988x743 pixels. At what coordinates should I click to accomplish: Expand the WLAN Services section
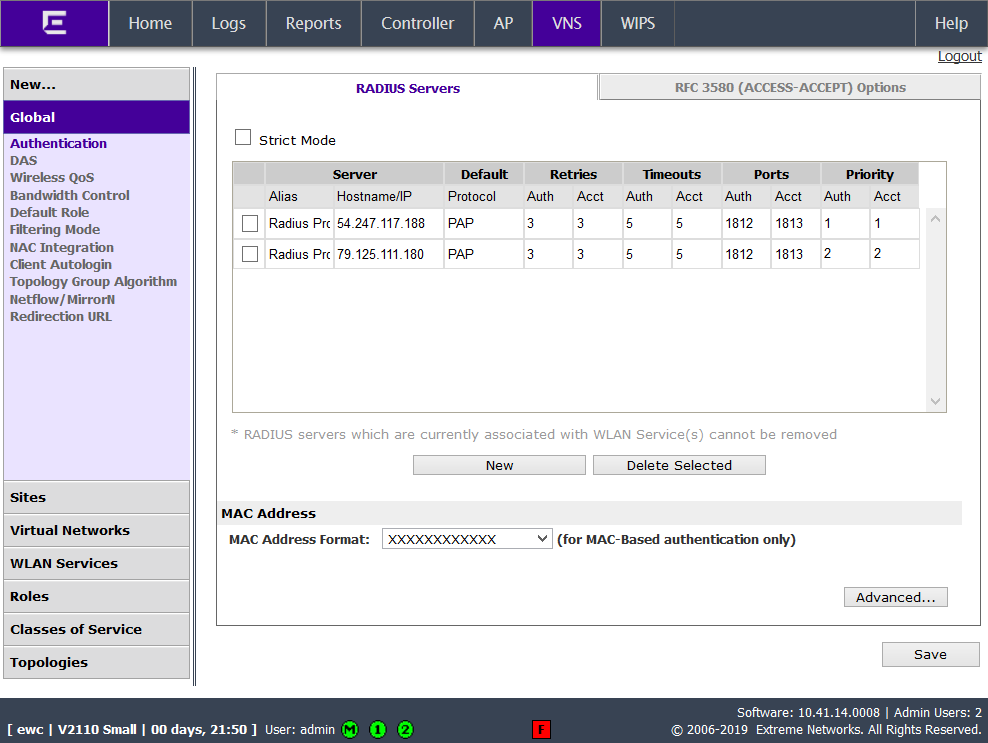pyautogui.click(x=96, y=563)
